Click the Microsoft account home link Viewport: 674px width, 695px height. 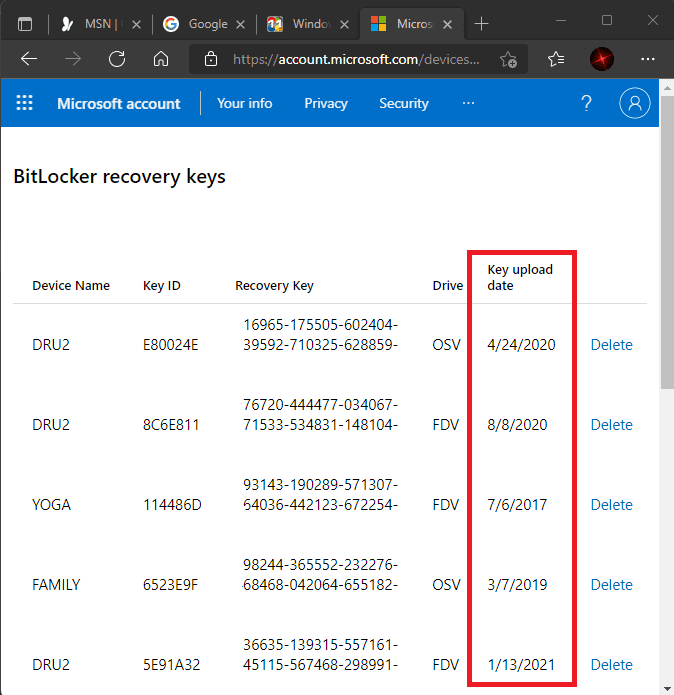[118, 103]
